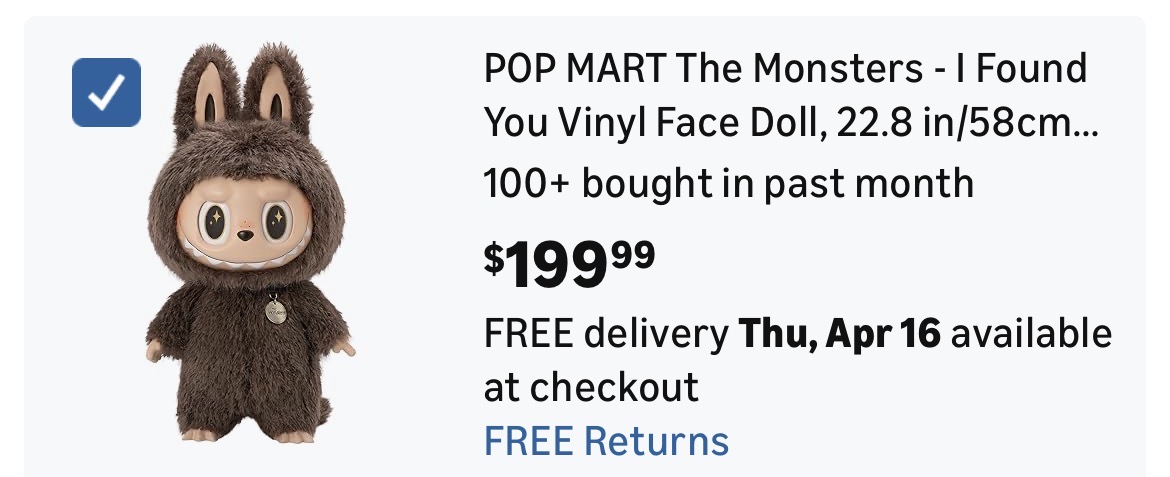Click the FREE delivery text
The width and height of the screenshot is (1170, 477).
(606, 334)
